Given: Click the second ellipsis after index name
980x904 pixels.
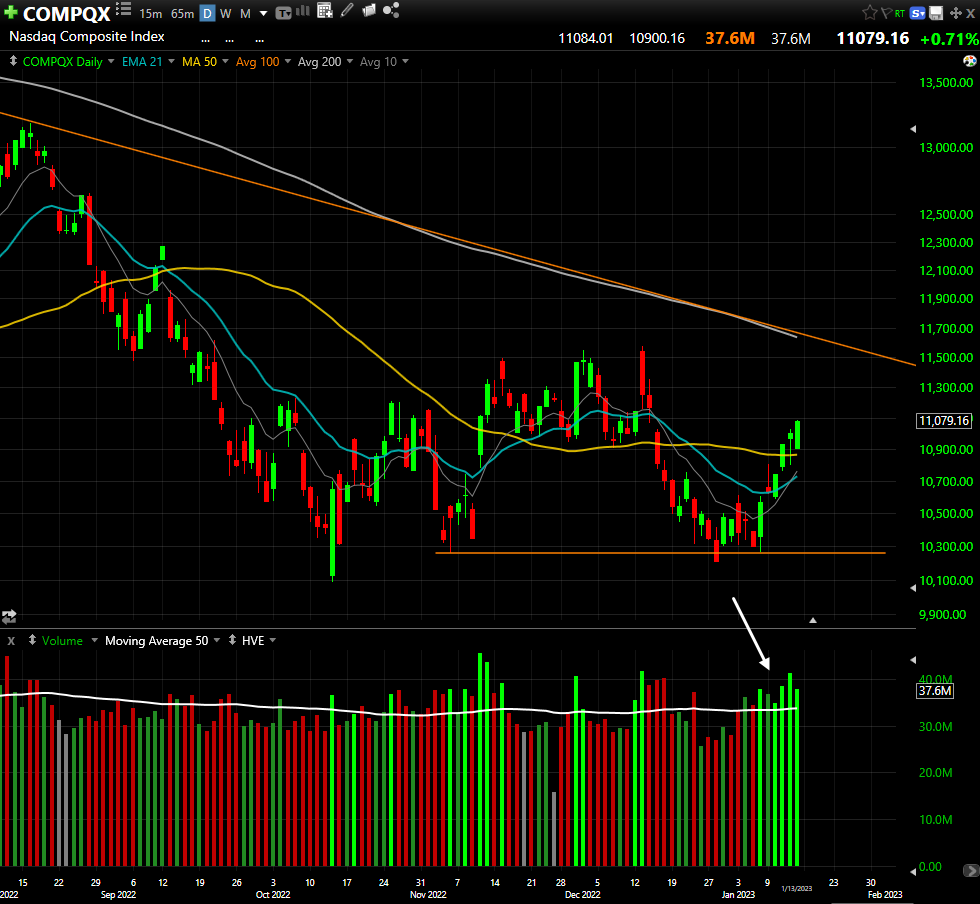Looking at the screenshot, I should pos(229,41).
